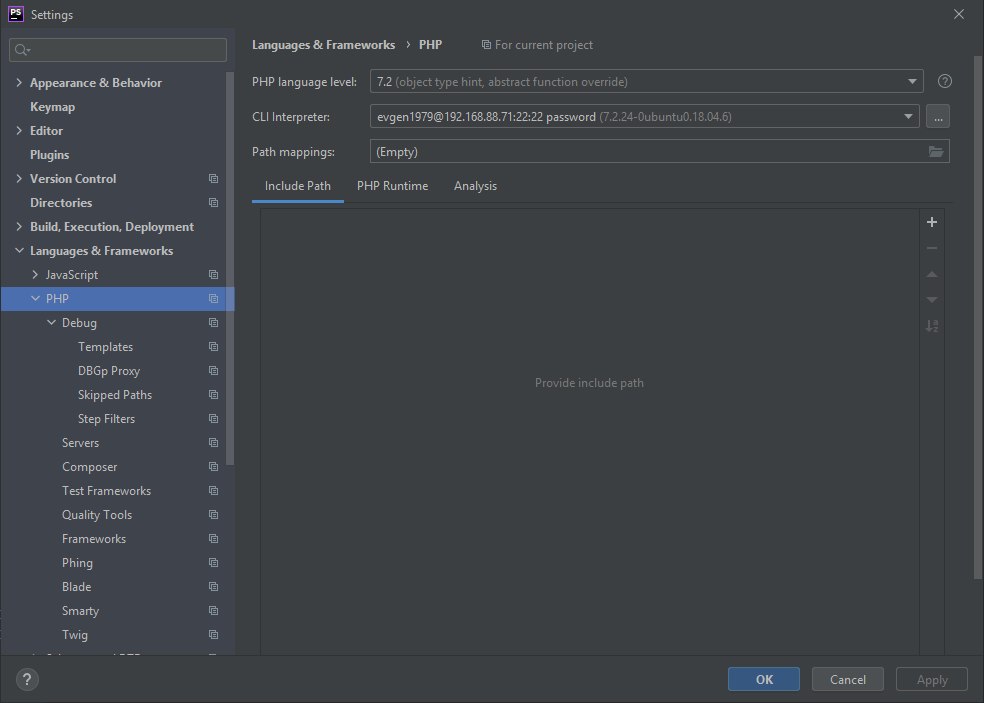Collapse Languages & Frameworks tree node
This screenshot has height=703, width=984.
coord(19,250)
